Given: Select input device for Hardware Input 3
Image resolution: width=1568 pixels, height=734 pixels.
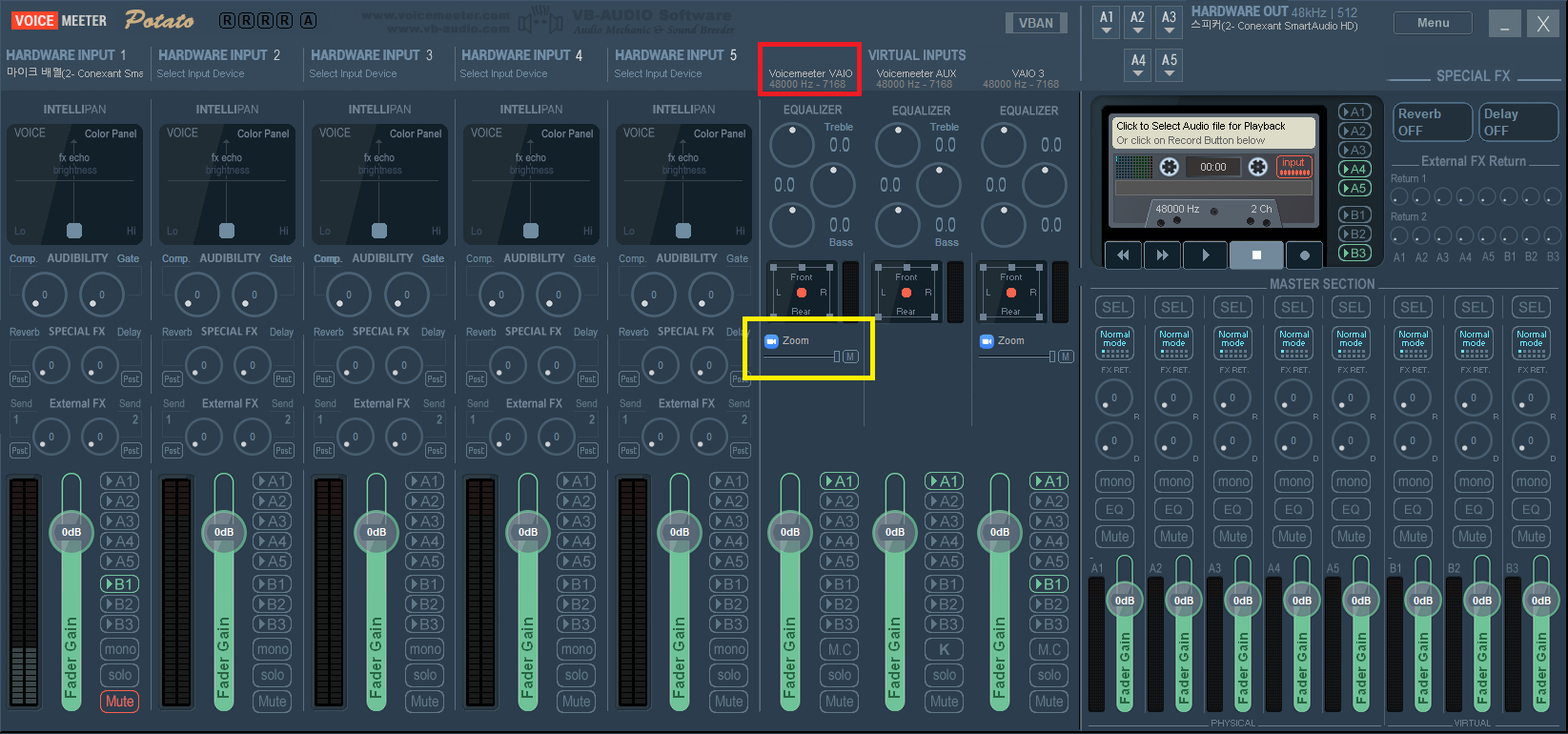Looking at the screenshot, I should pos(353,73).
